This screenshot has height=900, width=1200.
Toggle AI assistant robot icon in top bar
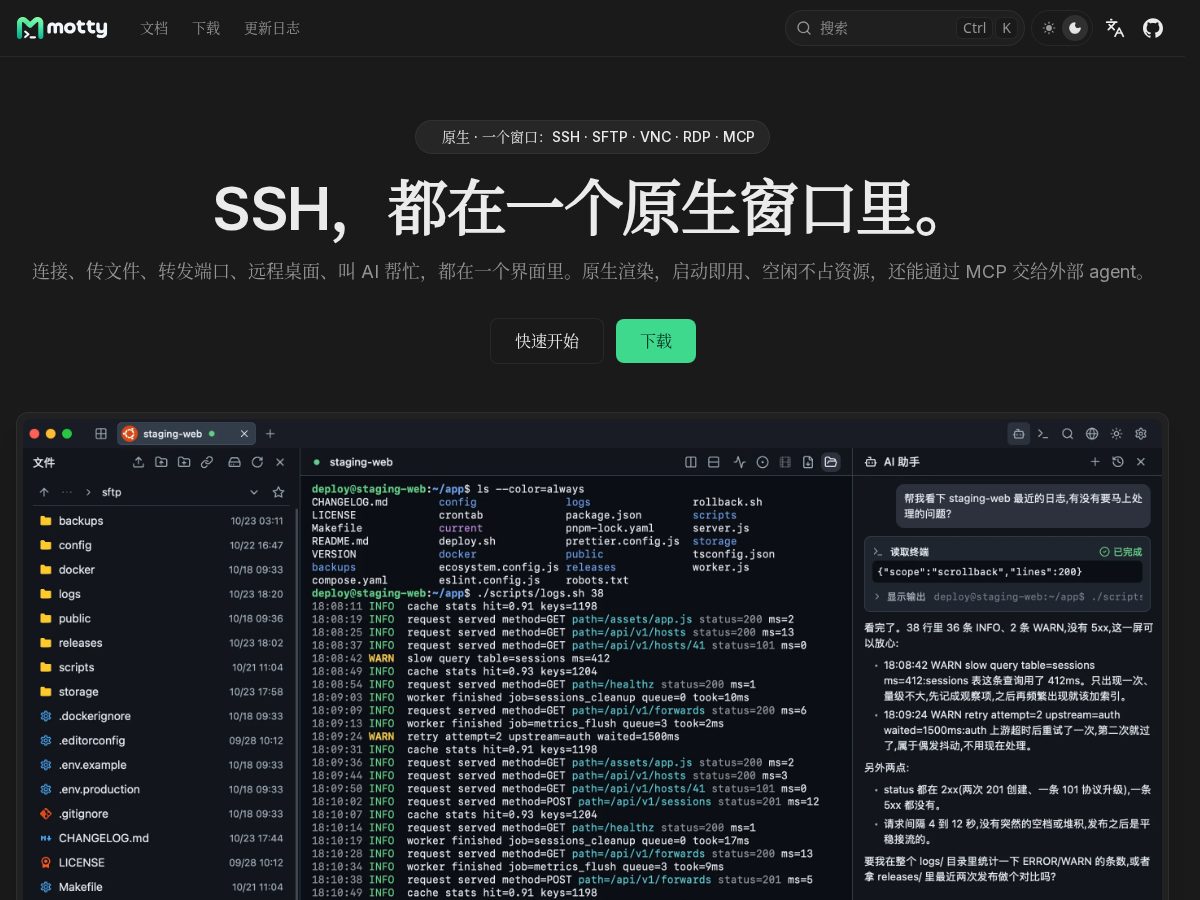click(x=1019, y=434)
